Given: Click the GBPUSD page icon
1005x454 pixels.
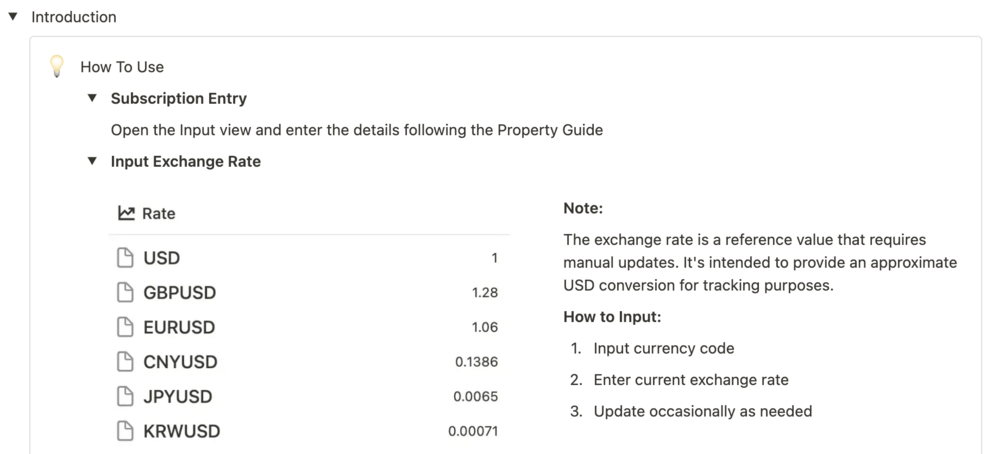Looking at the screenshot, I should click(x=125, y=293).
